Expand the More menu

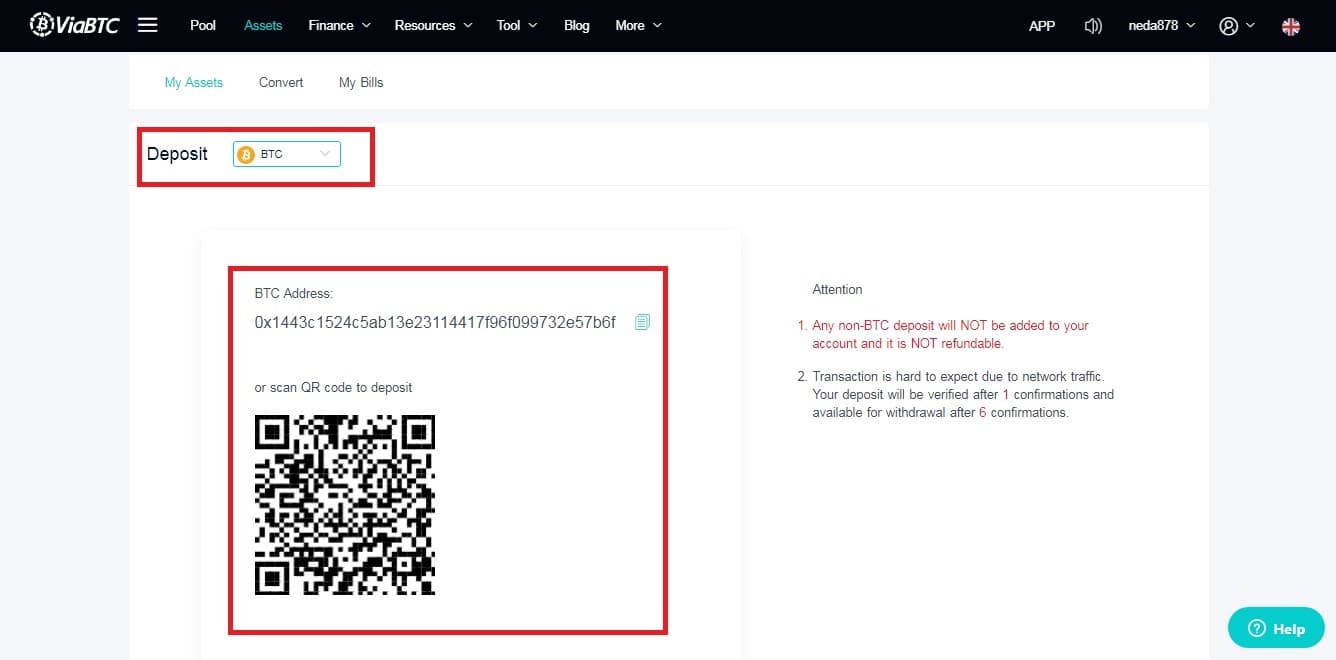pyautogui.click(x=639, y=26)
